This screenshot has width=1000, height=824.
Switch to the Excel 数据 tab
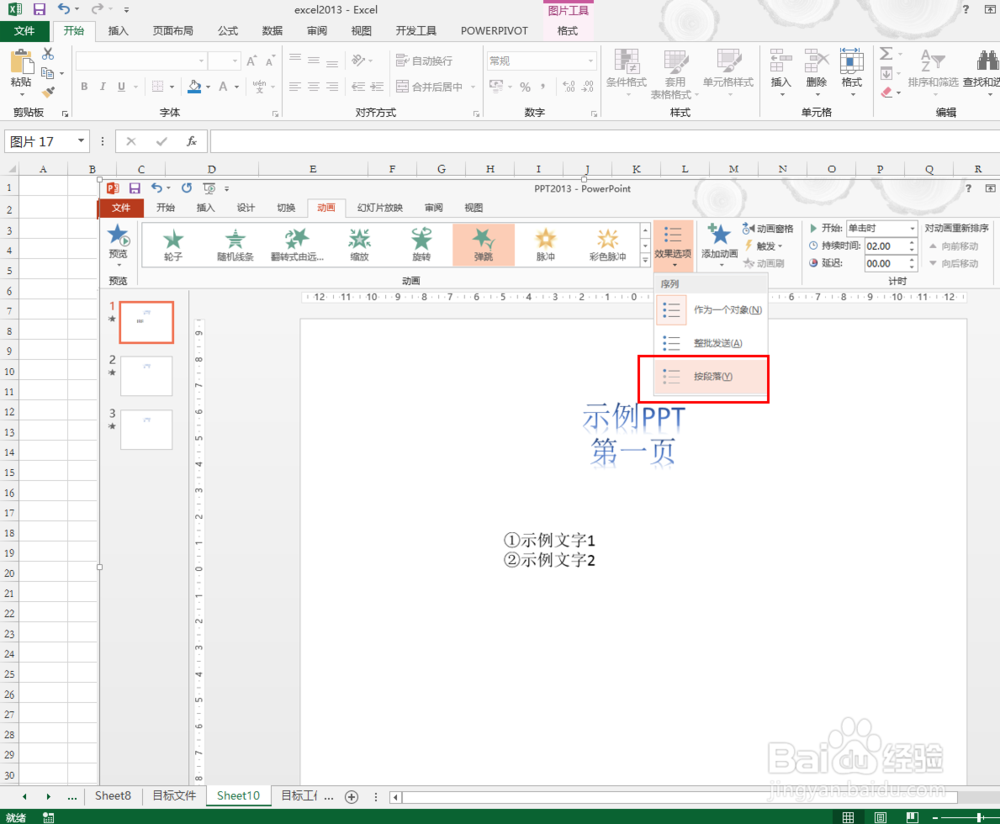click(x=272, y=31)
